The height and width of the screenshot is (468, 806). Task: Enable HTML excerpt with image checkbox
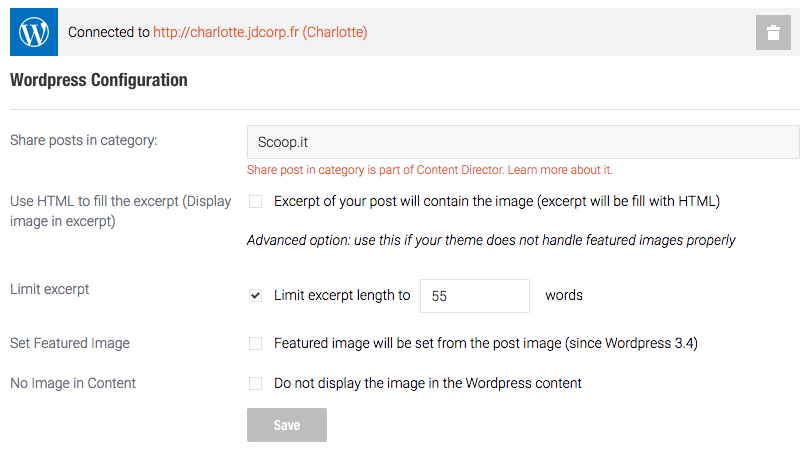point(255,202)
